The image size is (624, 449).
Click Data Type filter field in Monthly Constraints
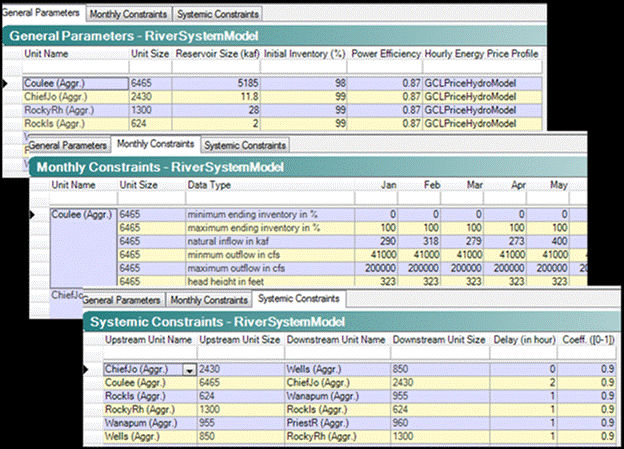[270, 198]
